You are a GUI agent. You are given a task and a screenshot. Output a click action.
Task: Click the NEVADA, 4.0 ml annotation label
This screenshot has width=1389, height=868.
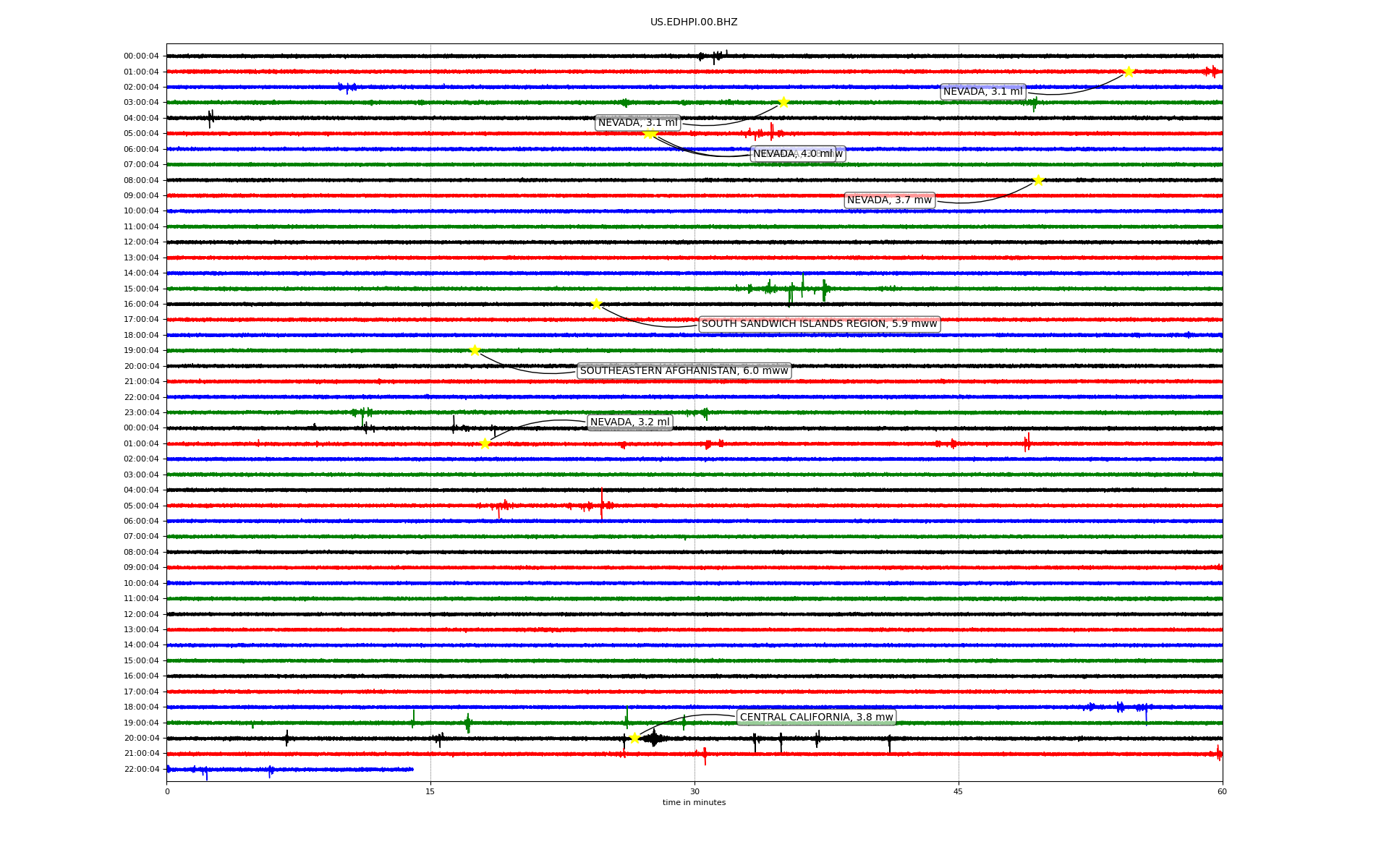pyautogui.click(x=793, y=154)
